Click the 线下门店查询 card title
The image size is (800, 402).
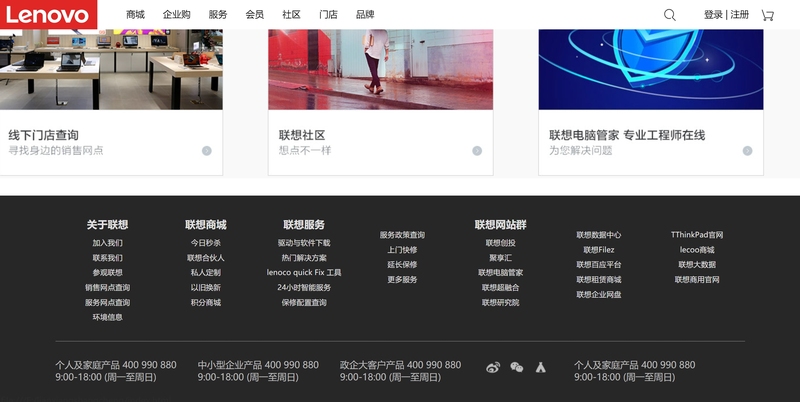click(x=43, y=135)
